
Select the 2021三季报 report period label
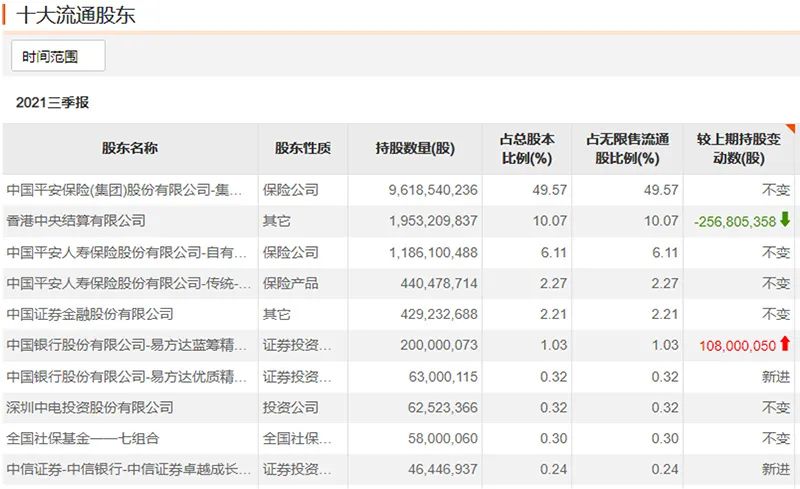coord(52,102)
